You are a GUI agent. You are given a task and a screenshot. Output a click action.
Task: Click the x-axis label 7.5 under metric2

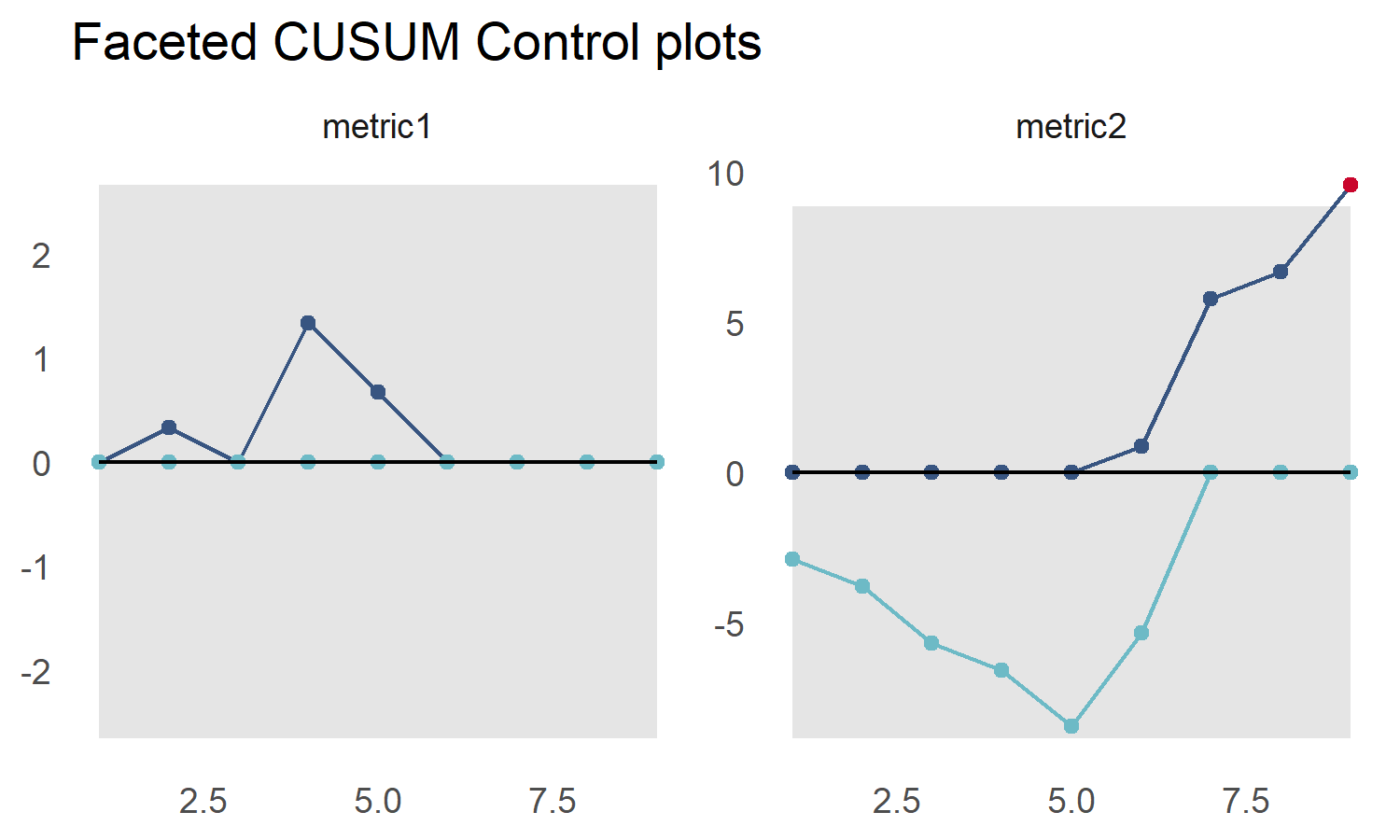click(x=1246, y=801)
